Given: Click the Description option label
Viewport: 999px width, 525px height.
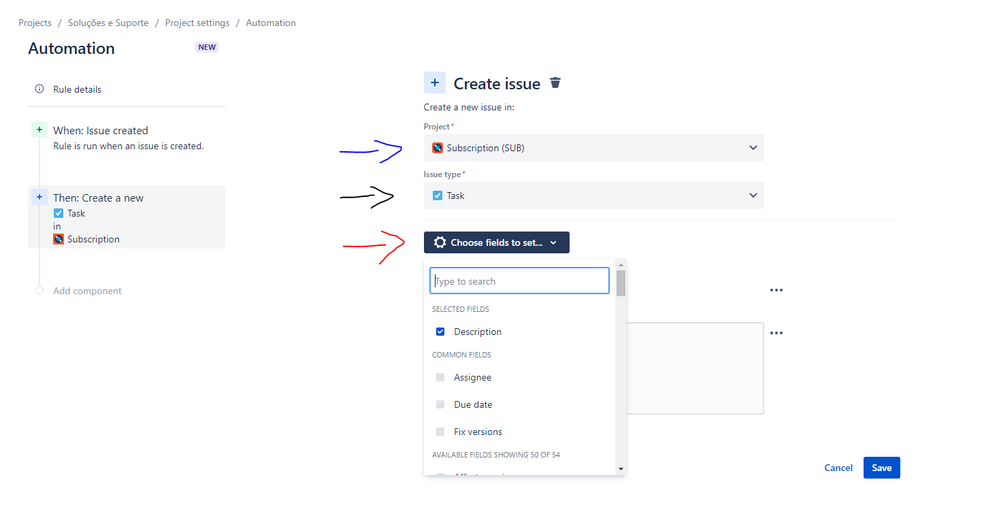Looking at the screenshot, I should pyautogui.click(x=478, y=331).
